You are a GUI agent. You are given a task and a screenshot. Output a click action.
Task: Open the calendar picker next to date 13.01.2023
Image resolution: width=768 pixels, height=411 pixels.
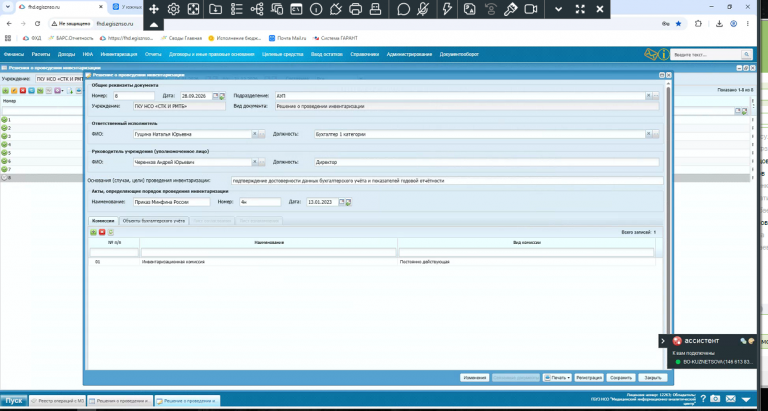[342, 202]
